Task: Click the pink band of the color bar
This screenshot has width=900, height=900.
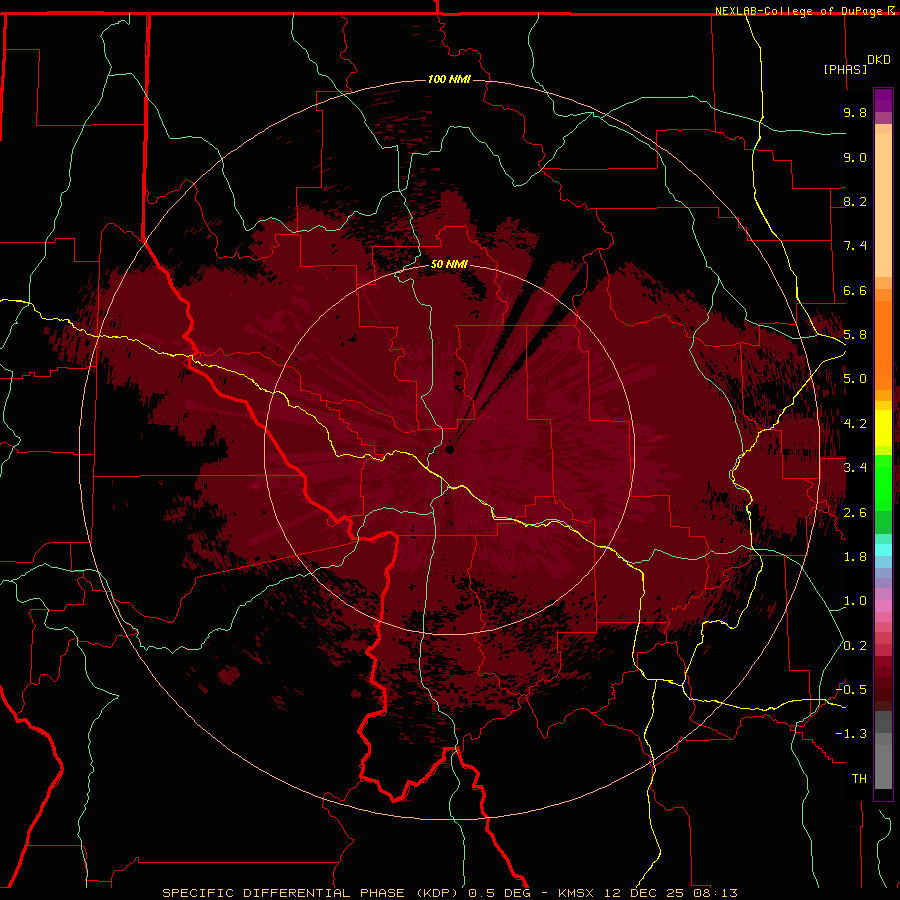Action: pyautogui.click(x=883, y=606)
